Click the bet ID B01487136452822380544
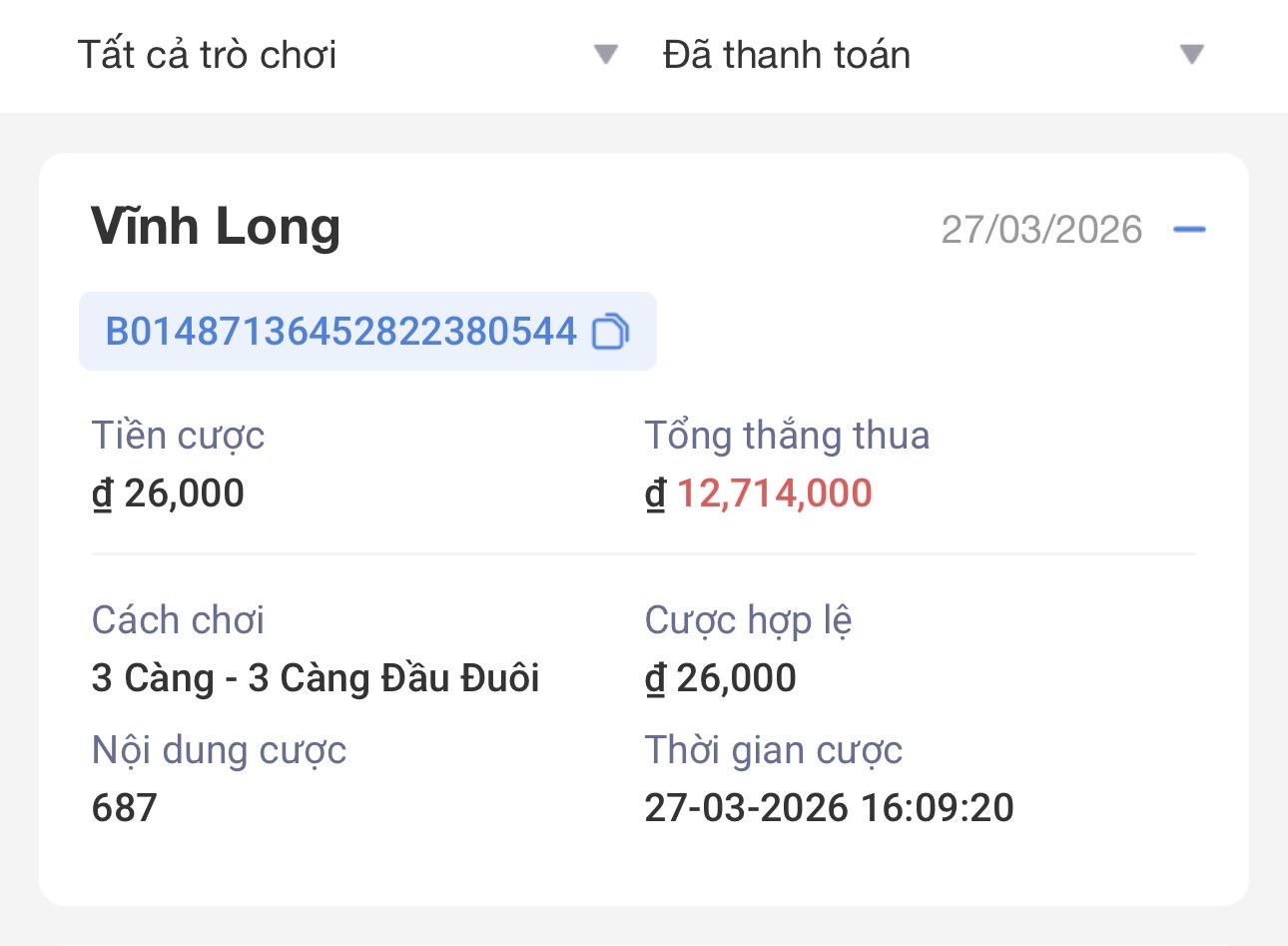The width and height of the screenshot is (1288, 946). [x=340, y=332]
